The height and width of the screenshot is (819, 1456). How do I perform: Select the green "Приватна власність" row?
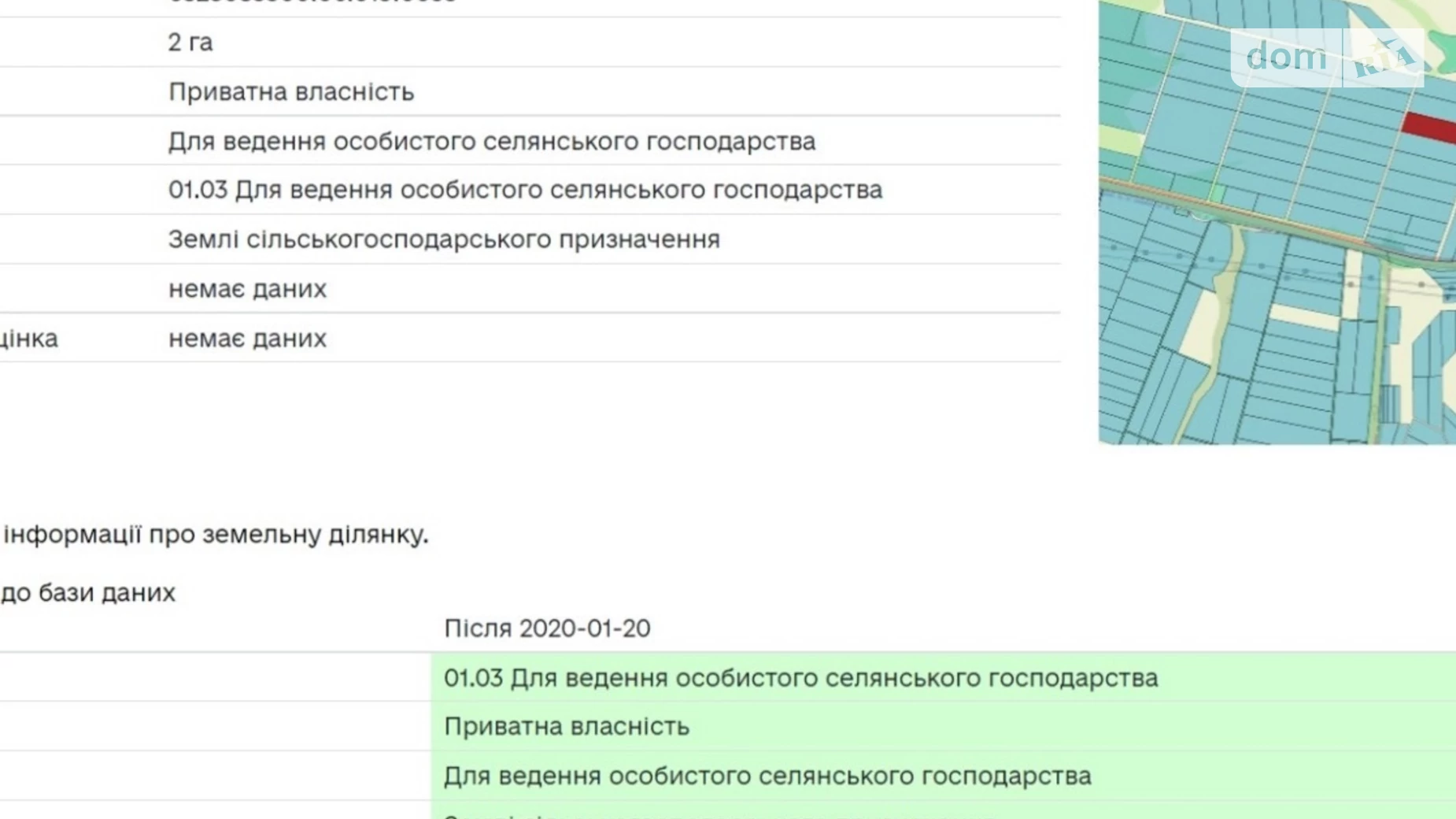coord(567,727)
